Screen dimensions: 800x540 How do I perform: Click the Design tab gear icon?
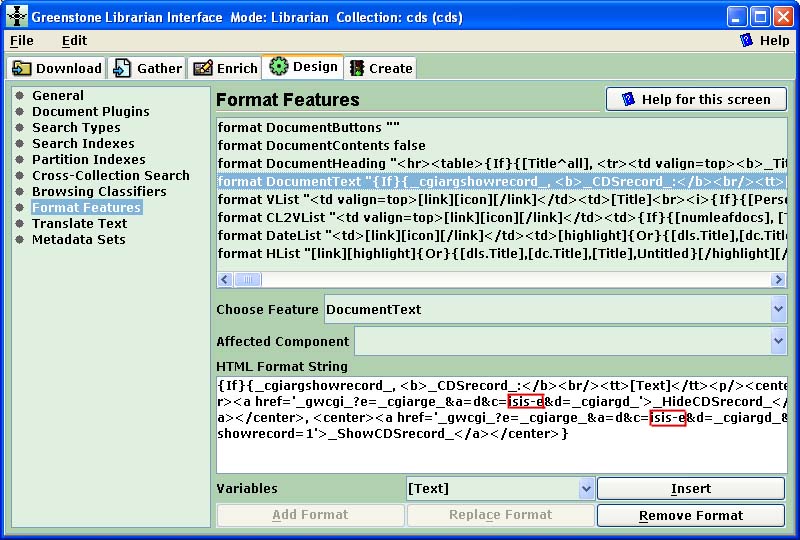[x=278, y=67]
